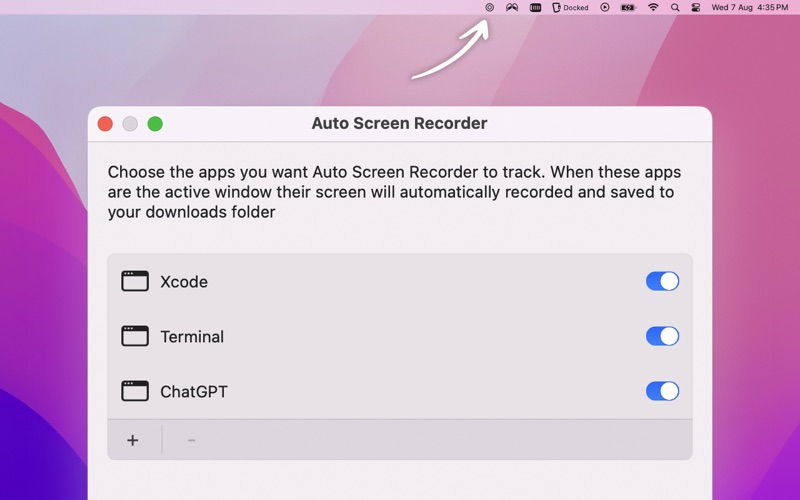
Task: Close the Auto Screen Recorder window
Action: tap(105, 124)
